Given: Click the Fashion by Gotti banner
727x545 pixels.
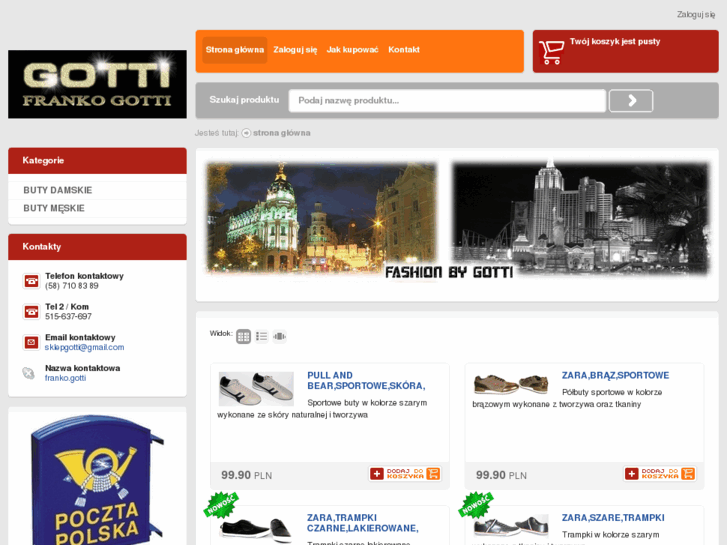Looking at the screenshot, I should point(457,221).
